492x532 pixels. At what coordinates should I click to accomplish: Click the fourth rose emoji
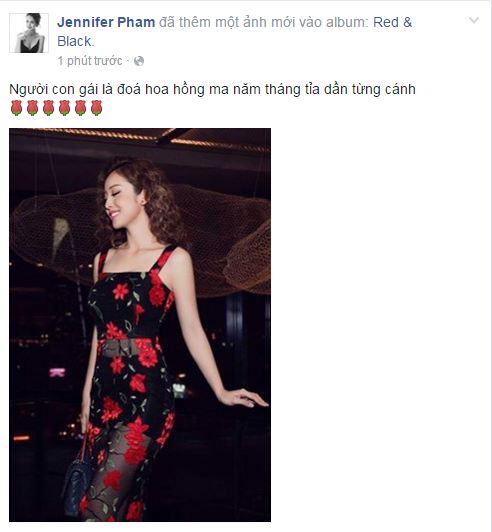pos(64,108)
